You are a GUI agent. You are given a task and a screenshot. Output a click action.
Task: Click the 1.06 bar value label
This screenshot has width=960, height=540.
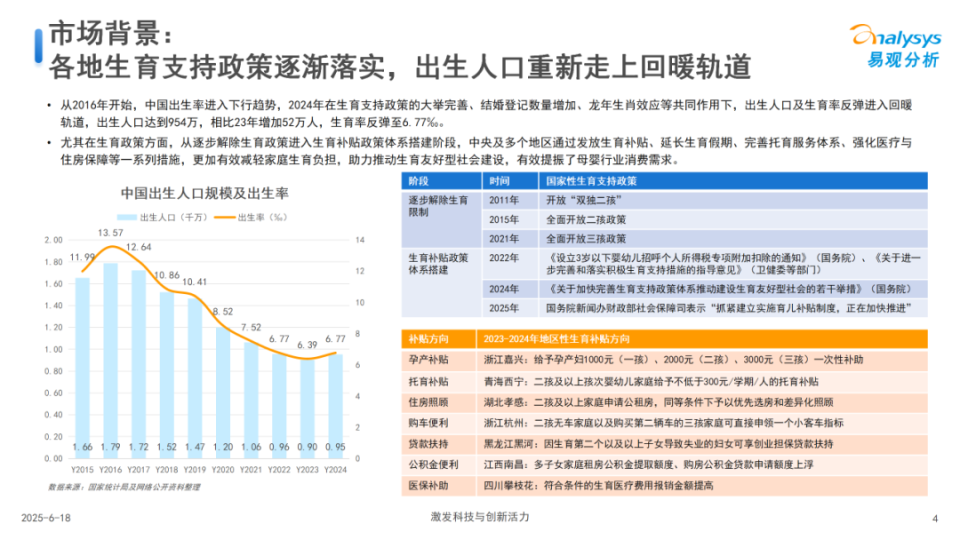pyautogui.click(x=251, y=447)
